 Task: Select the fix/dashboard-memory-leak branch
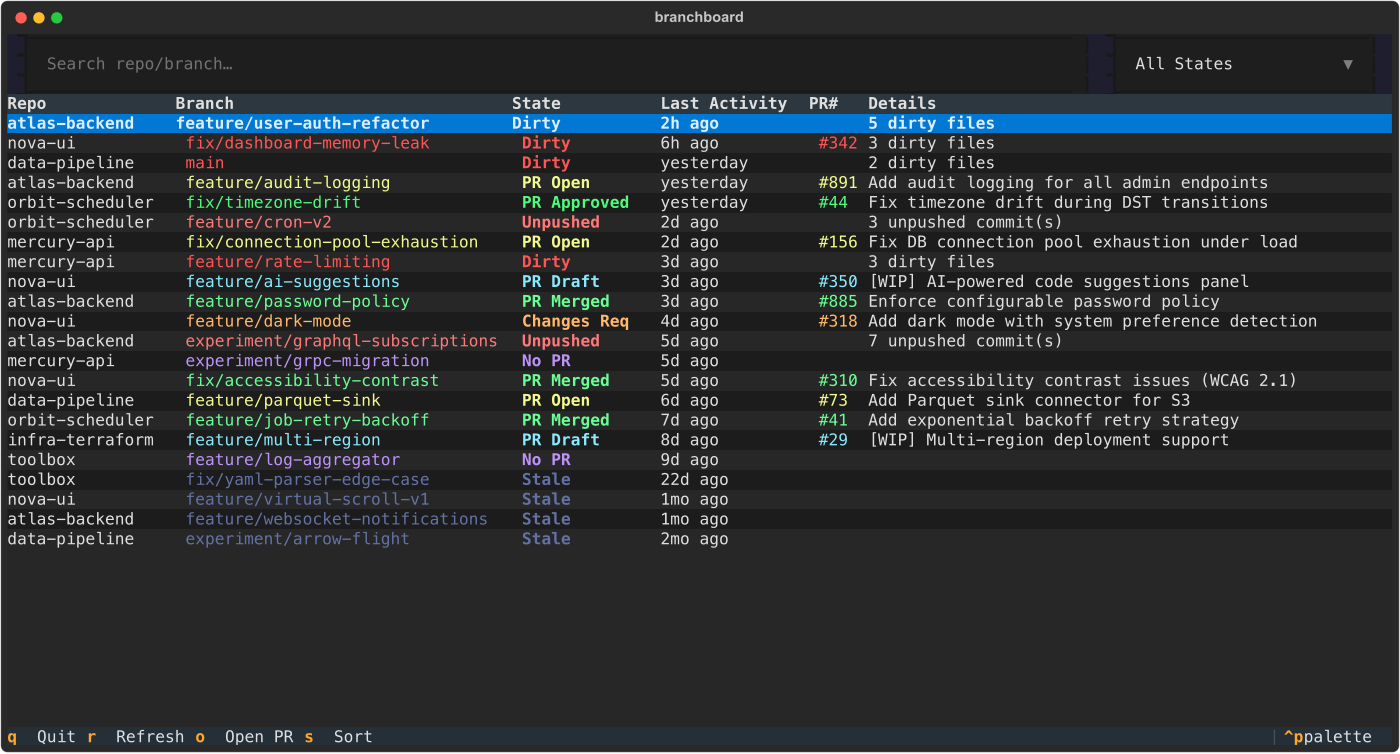pos(308,143)
